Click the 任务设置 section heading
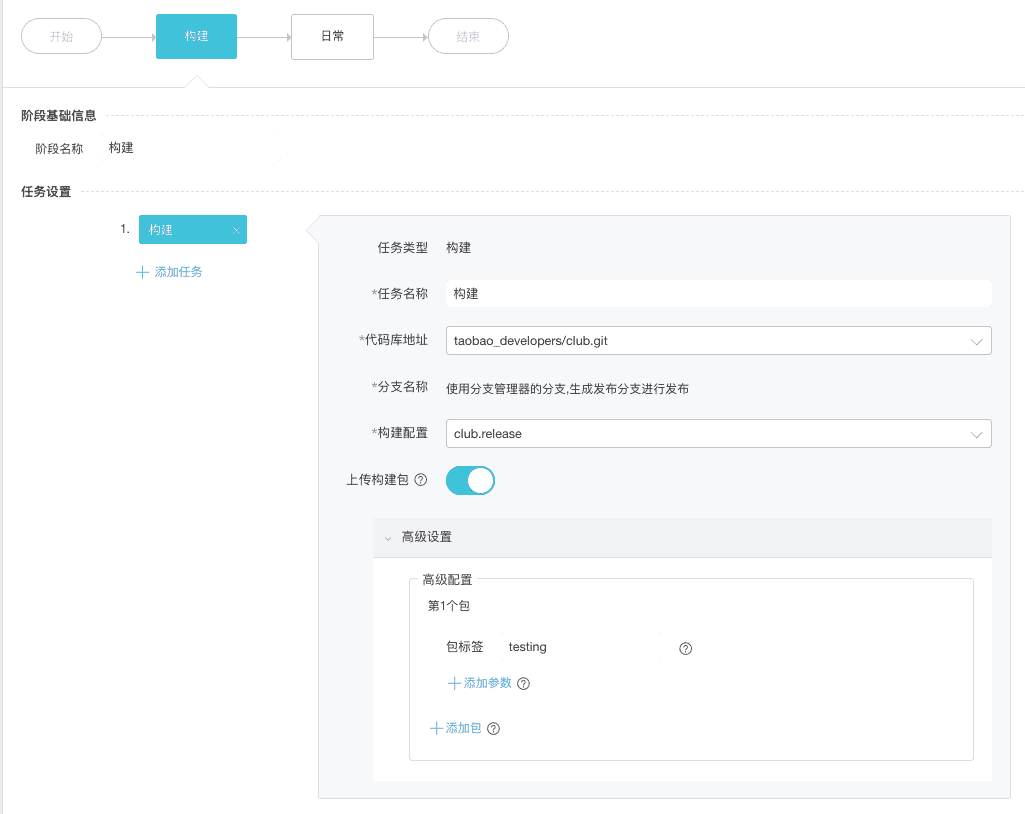The image size is (1025, 814). pos(46,192)
